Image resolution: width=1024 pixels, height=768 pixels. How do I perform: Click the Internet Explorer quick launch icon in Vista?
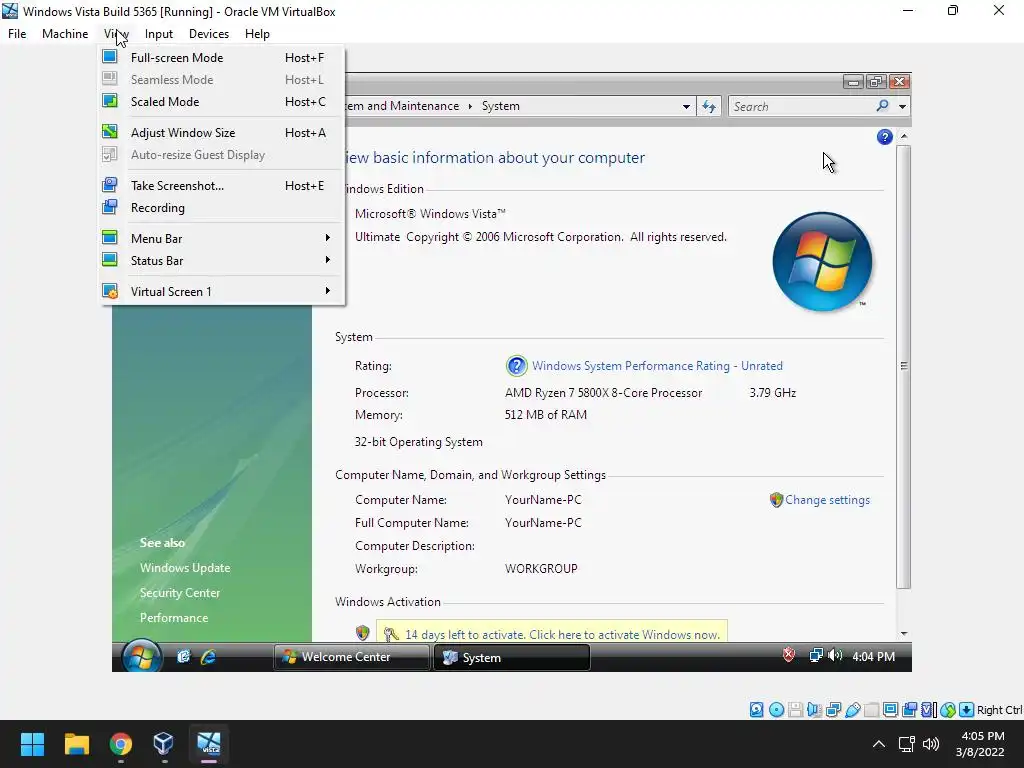[208, 657]
